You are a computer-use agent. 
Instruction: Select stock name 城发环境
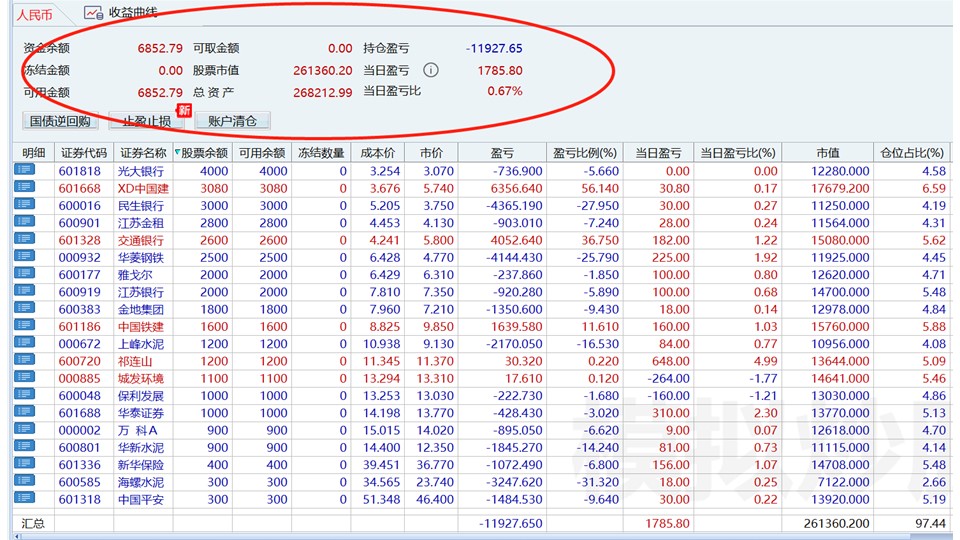coord(141,378)
